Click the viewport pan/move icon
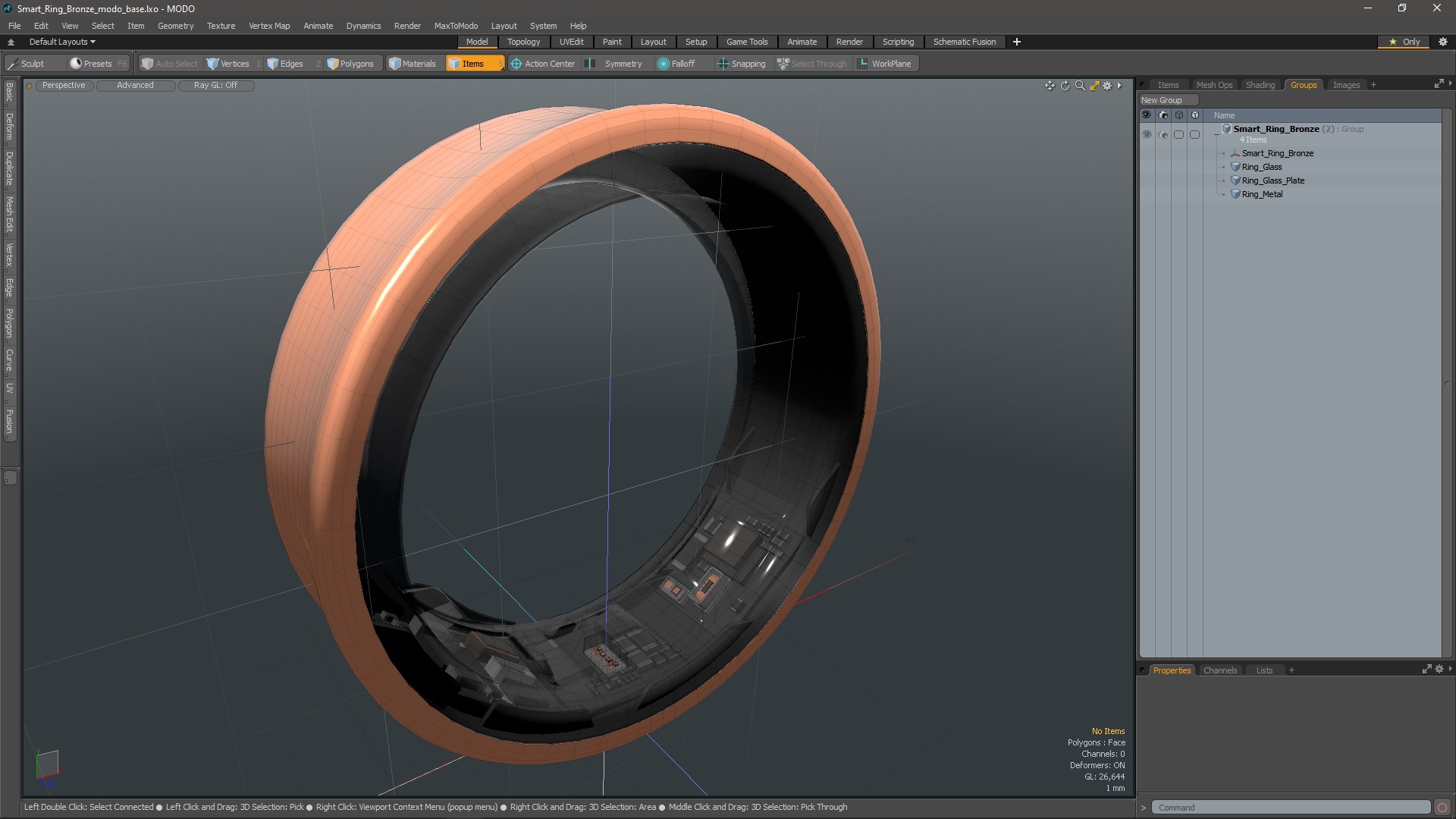Image resolution: width=1456 pixels, height=819 pixels. [1050, 86]
